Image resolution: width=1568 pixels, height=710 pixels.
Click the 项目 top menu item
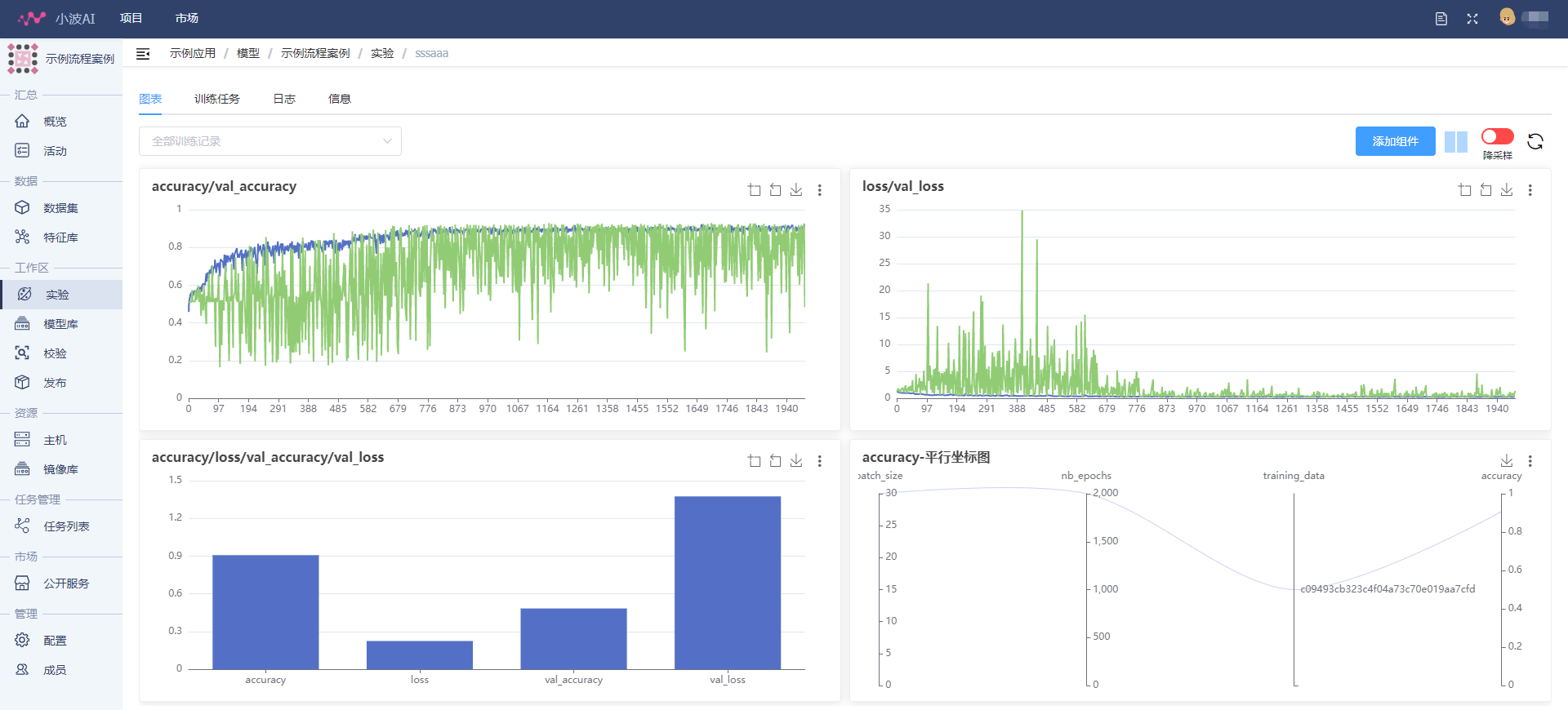click(x=131, y=18)
